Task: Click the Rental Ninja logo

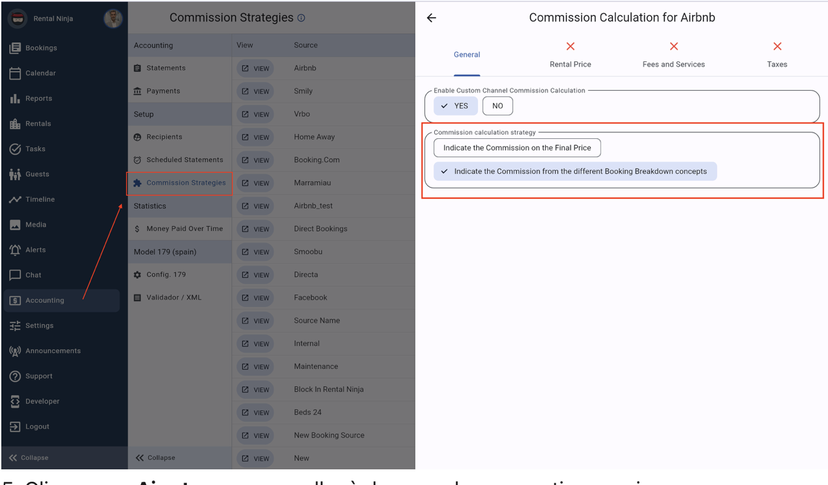Action: click(x=18, y=18)
